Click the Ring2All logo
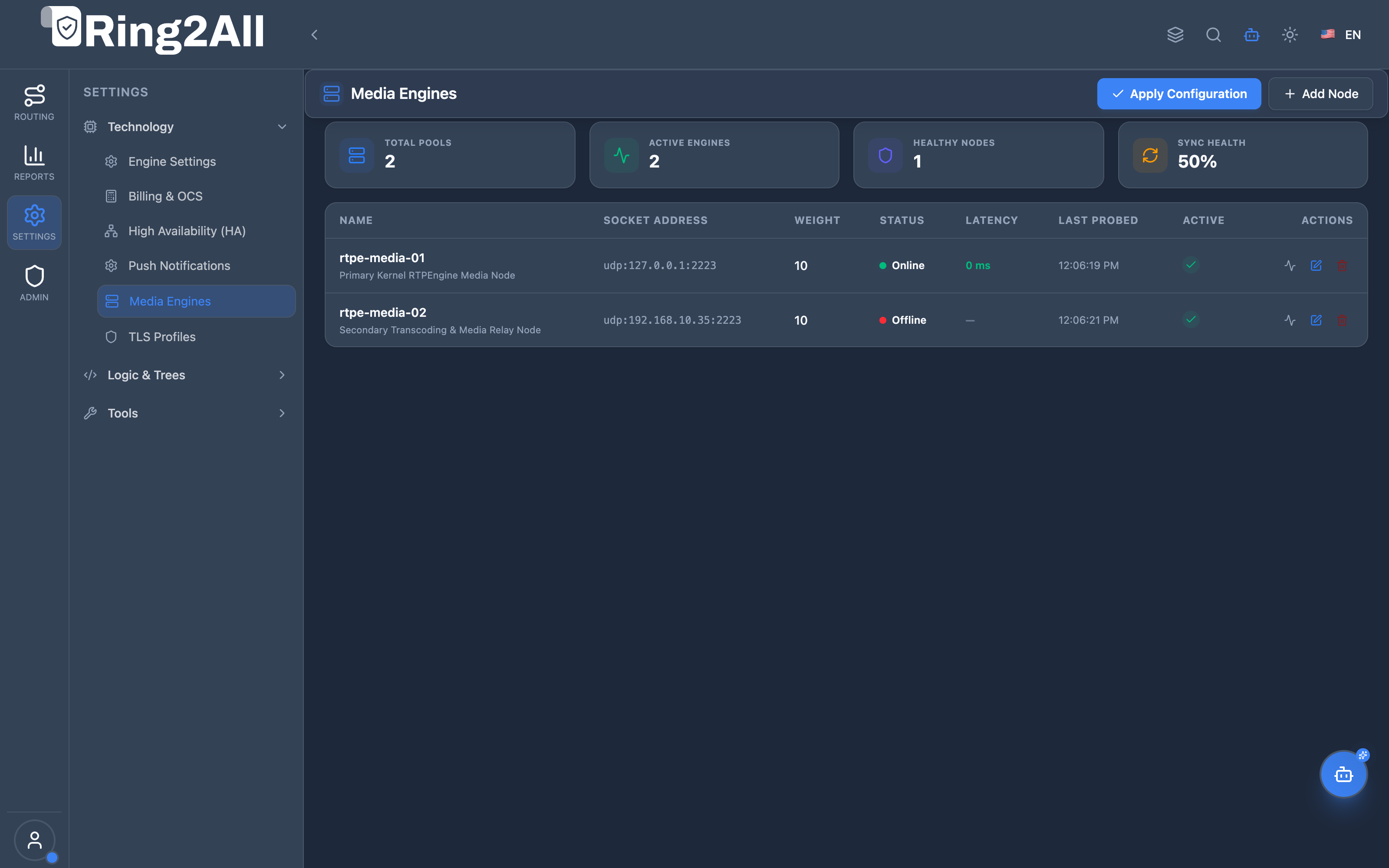 153,30
